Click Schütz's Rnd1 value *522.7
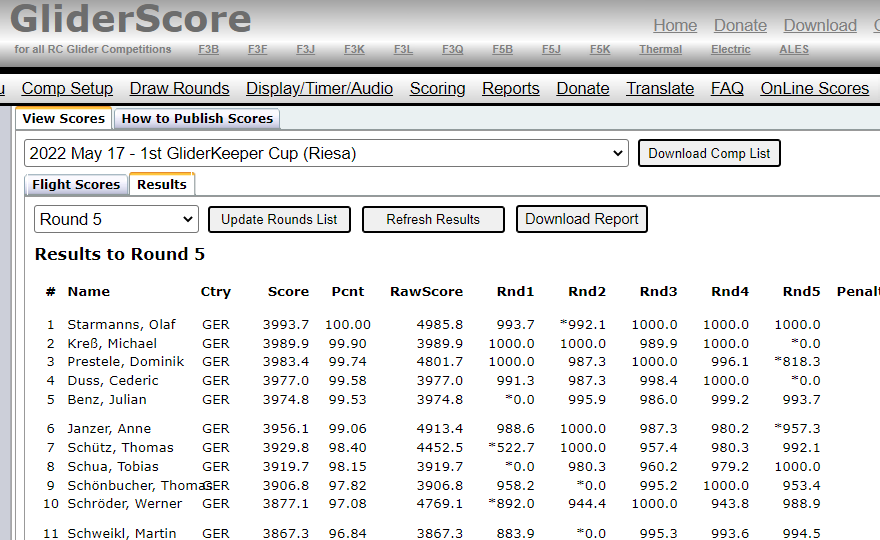This screenshot has height=540, width=880. [x=511, y=447]
